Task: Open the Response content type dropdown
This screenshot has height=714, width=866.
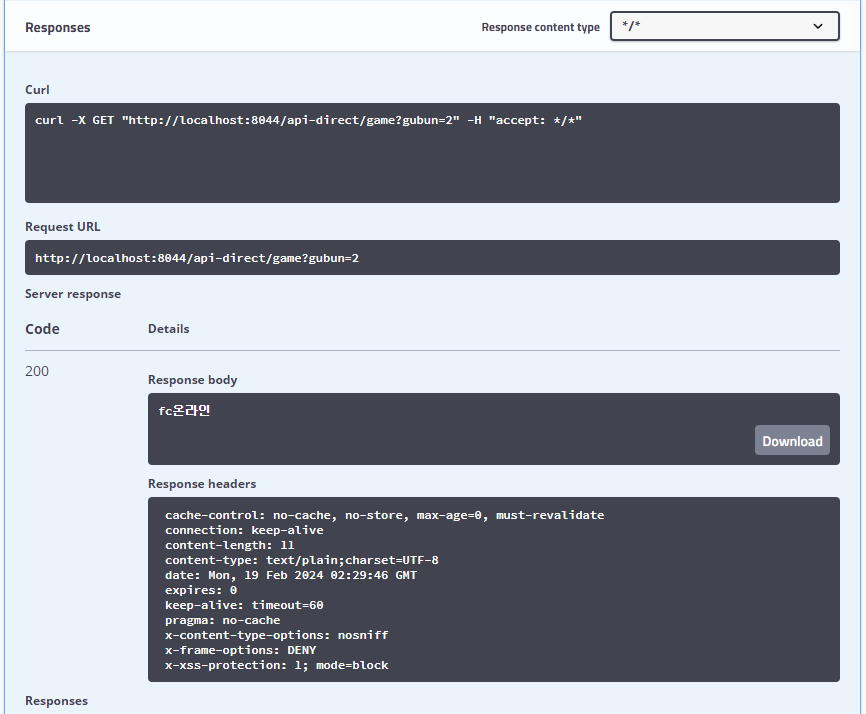Action: (725, 26)
